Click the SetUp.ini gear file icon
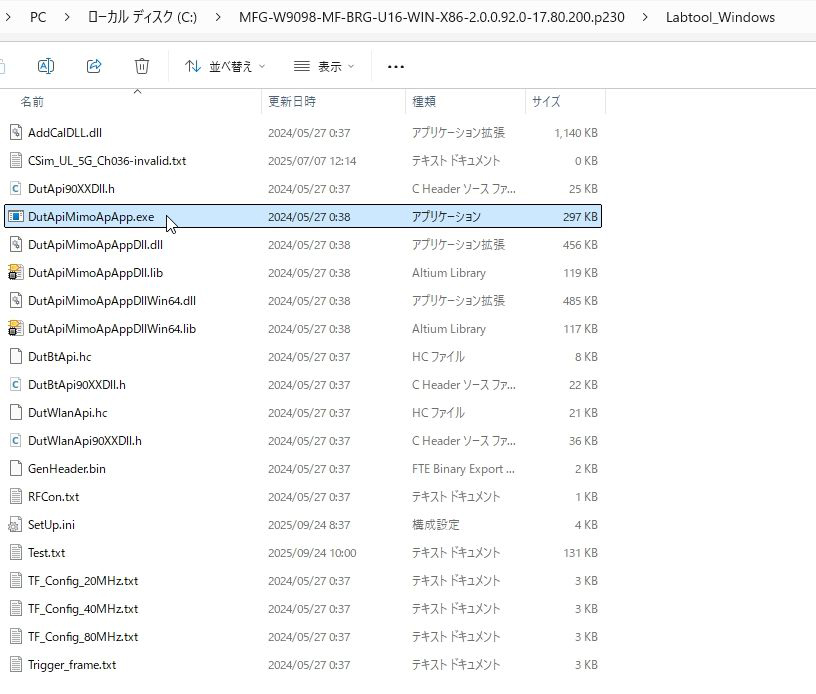This screenshot has height=694, width=816. tap(15, 524)
